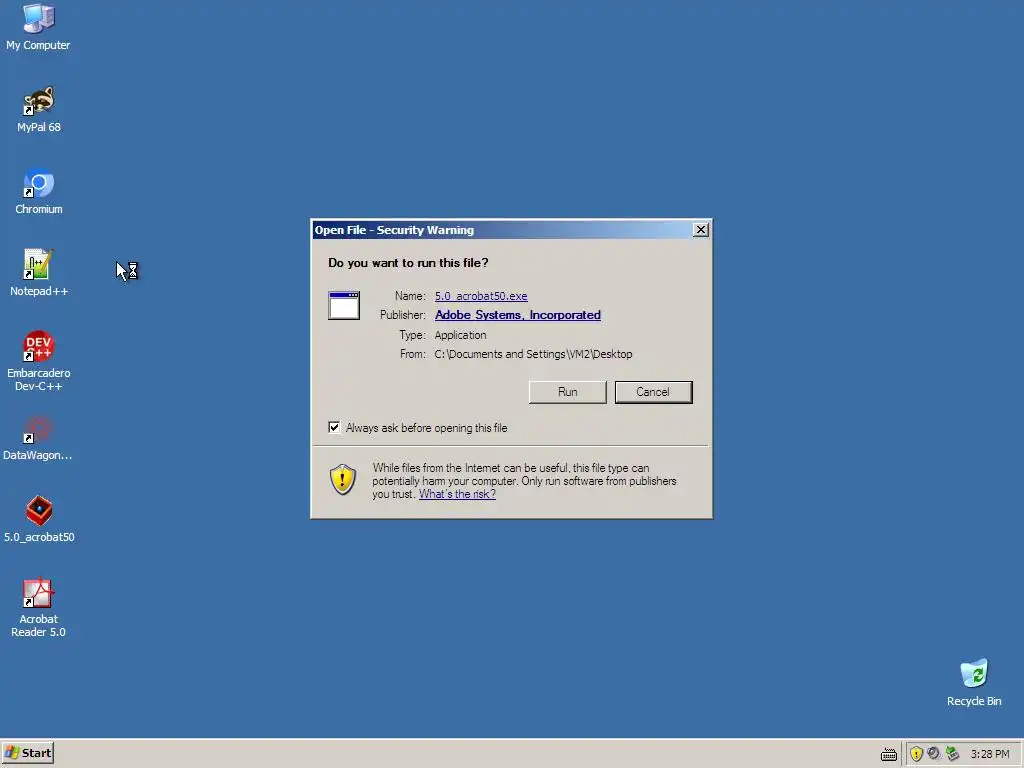Uncheck Always ask before opening this file

[x=334, y=428]
